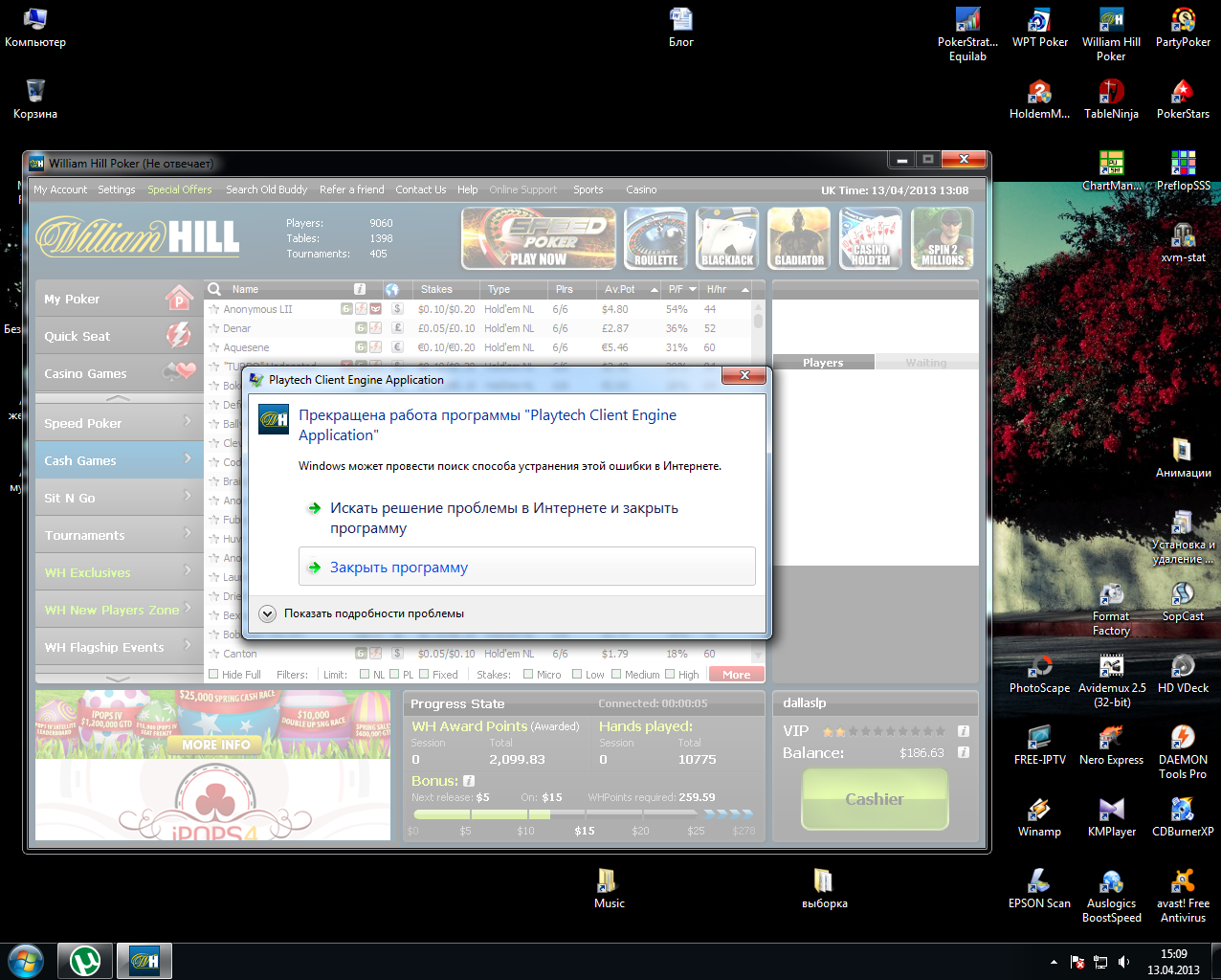
Task: Open the Settings menu
Action: click(x=117, y=189)
